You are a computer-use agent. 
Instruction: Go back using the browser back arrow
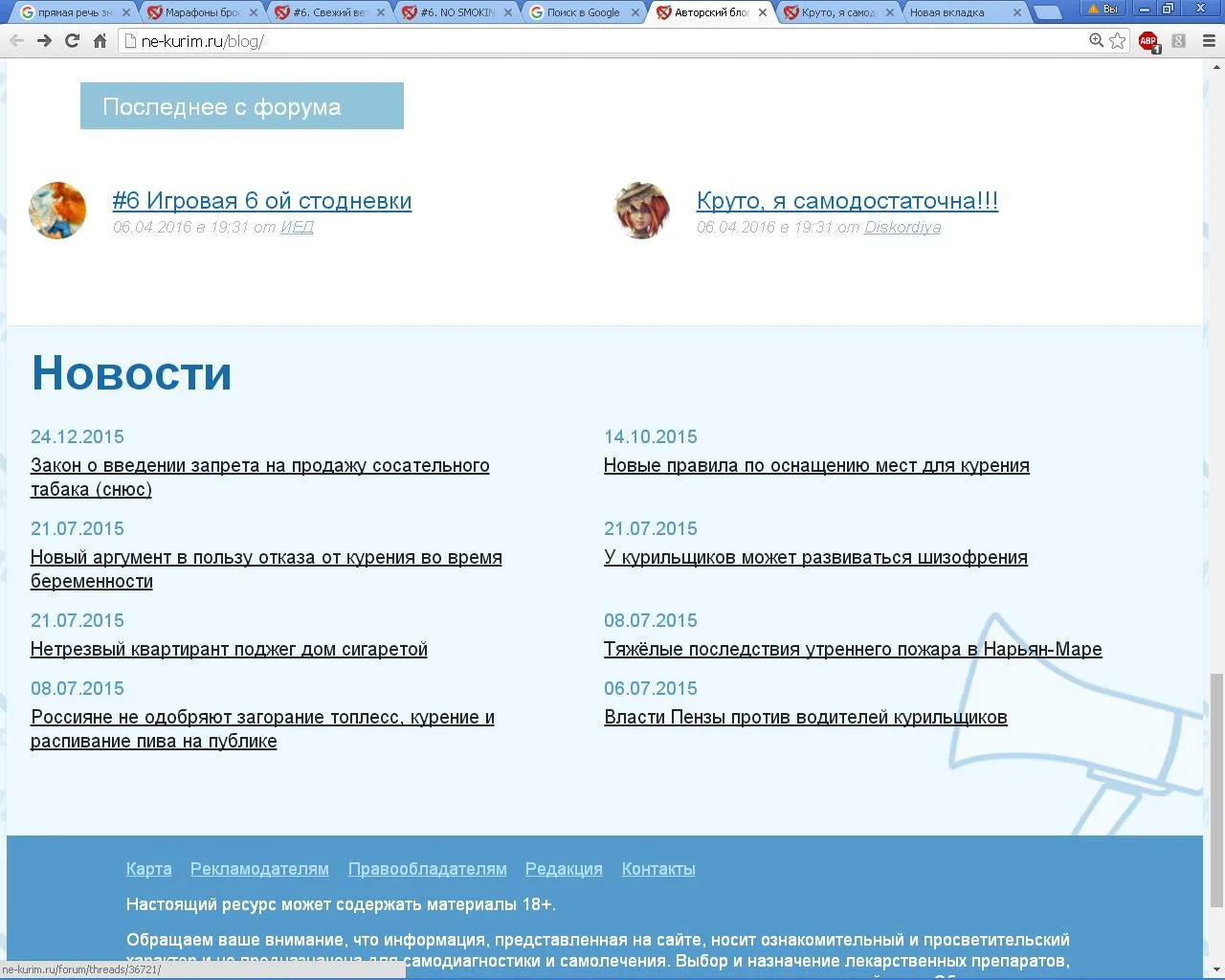(16, 41)
